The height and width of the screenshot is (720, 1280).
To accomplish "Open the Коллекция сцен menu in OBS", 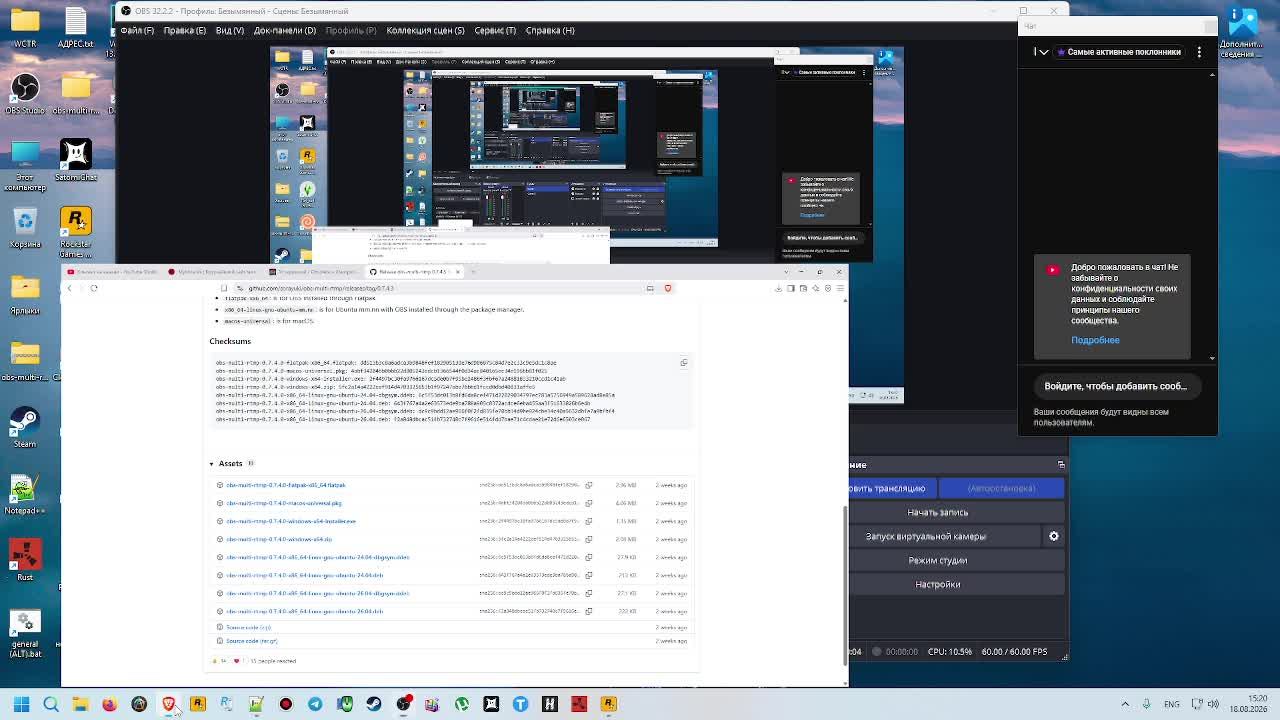I will coord(425,30).
